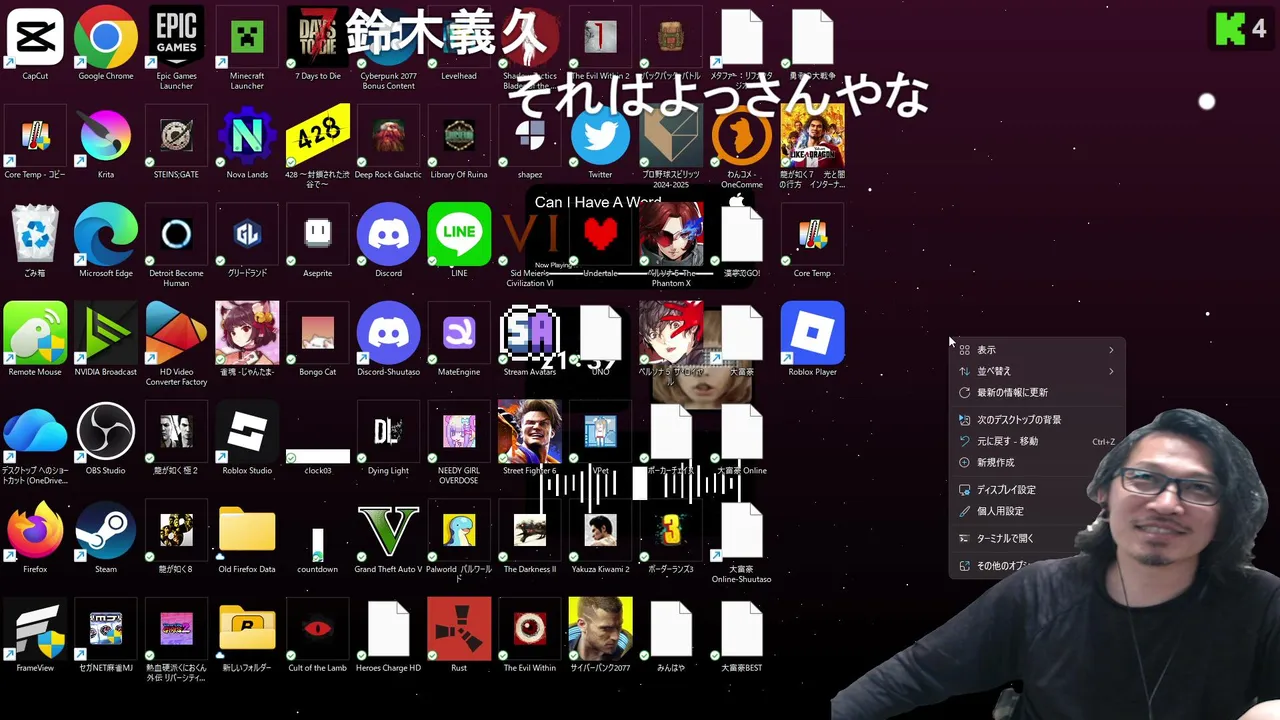Image resolution: width=1280 pixels, height=720 pixels.
Task: Select the Epic Games Launcher icon
Action: 176,37
